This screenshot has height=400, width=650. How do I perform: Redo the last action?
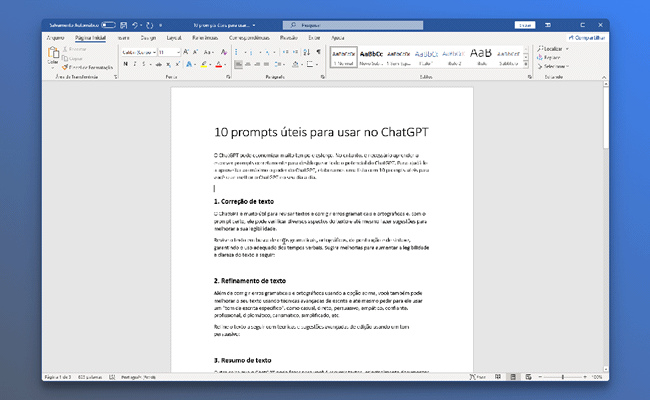[x=150, y=25]
